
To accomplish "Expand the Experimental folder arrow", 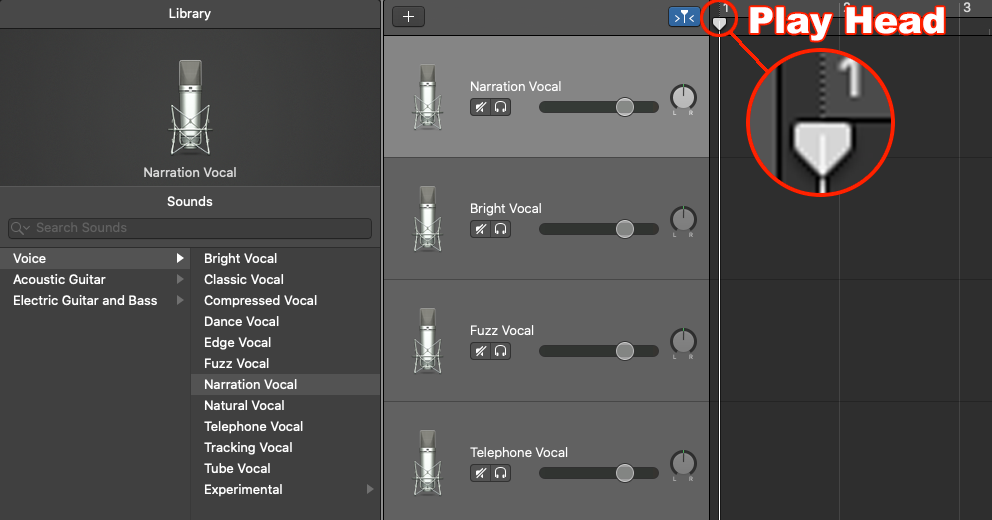I will (x=369, y=489).
